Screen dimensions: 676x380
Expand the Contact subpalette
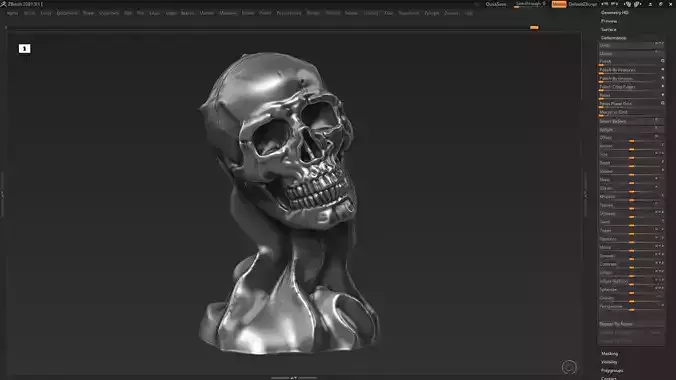coord(609,378)
